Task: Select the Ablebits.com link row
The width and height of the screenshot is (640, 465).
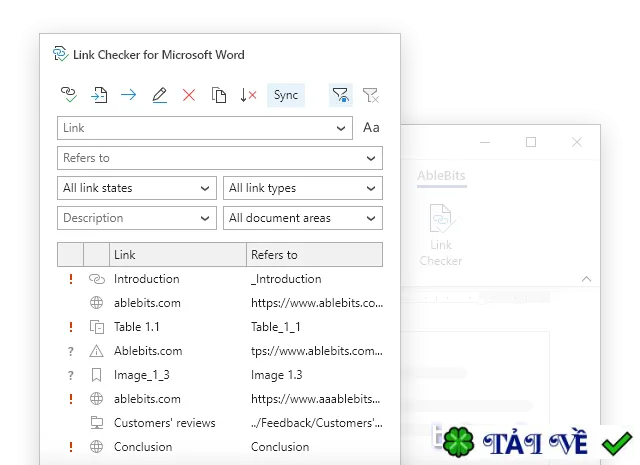Action: coord(220,351)
